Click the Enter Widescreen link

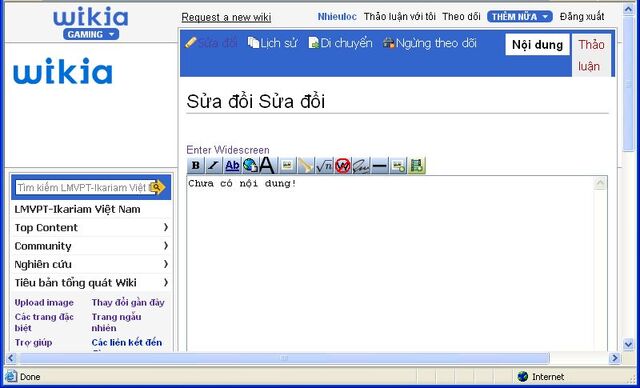[x=228, y=150]
